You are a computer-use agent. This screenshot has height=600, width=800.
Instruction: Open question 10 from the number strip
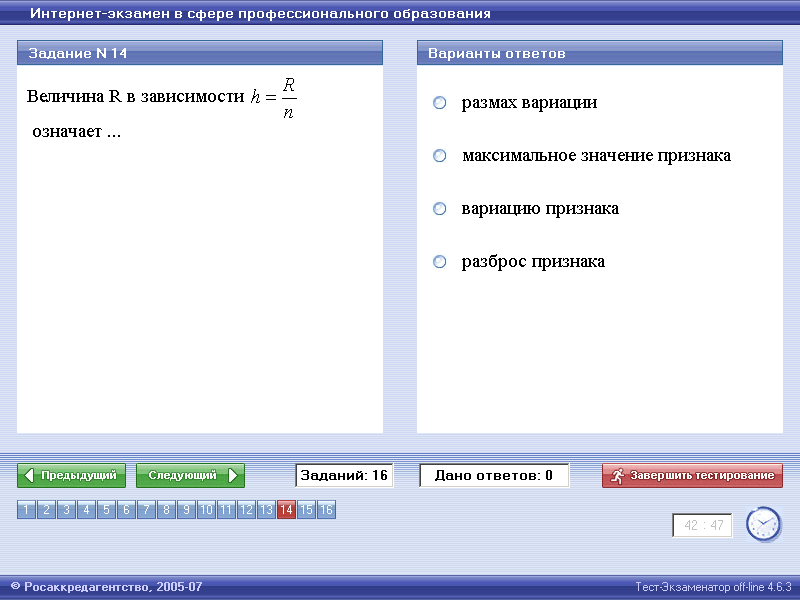pyautogui.click(x=206, y=509)
